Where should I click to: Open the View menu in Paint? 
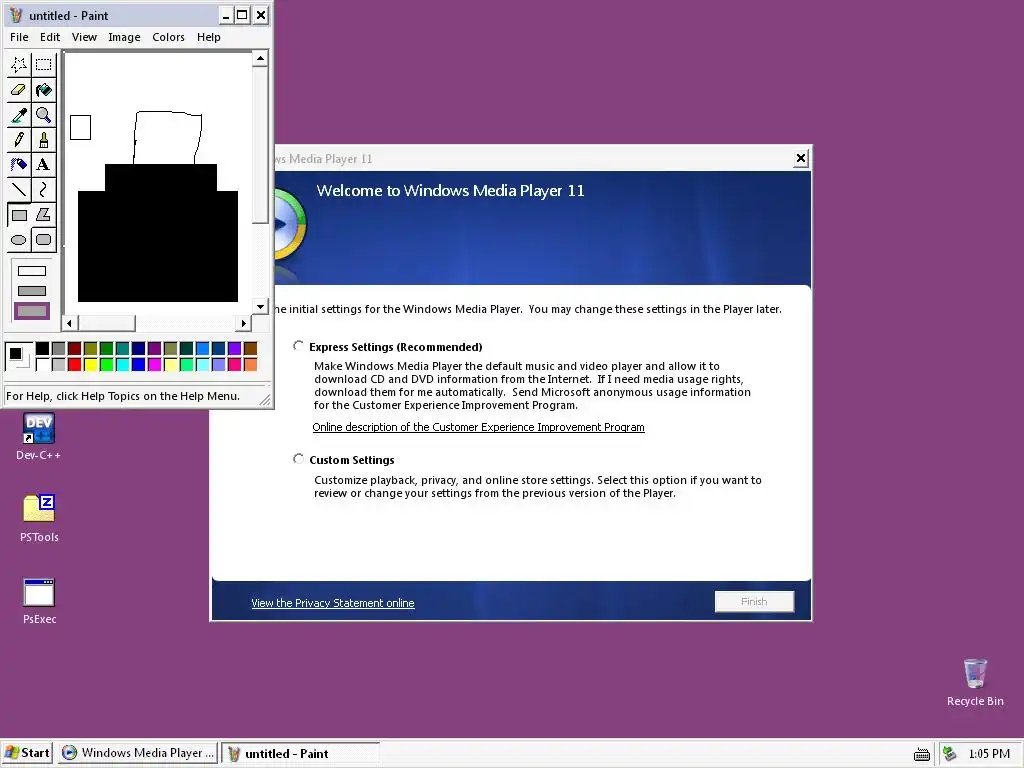coord(84,37)
